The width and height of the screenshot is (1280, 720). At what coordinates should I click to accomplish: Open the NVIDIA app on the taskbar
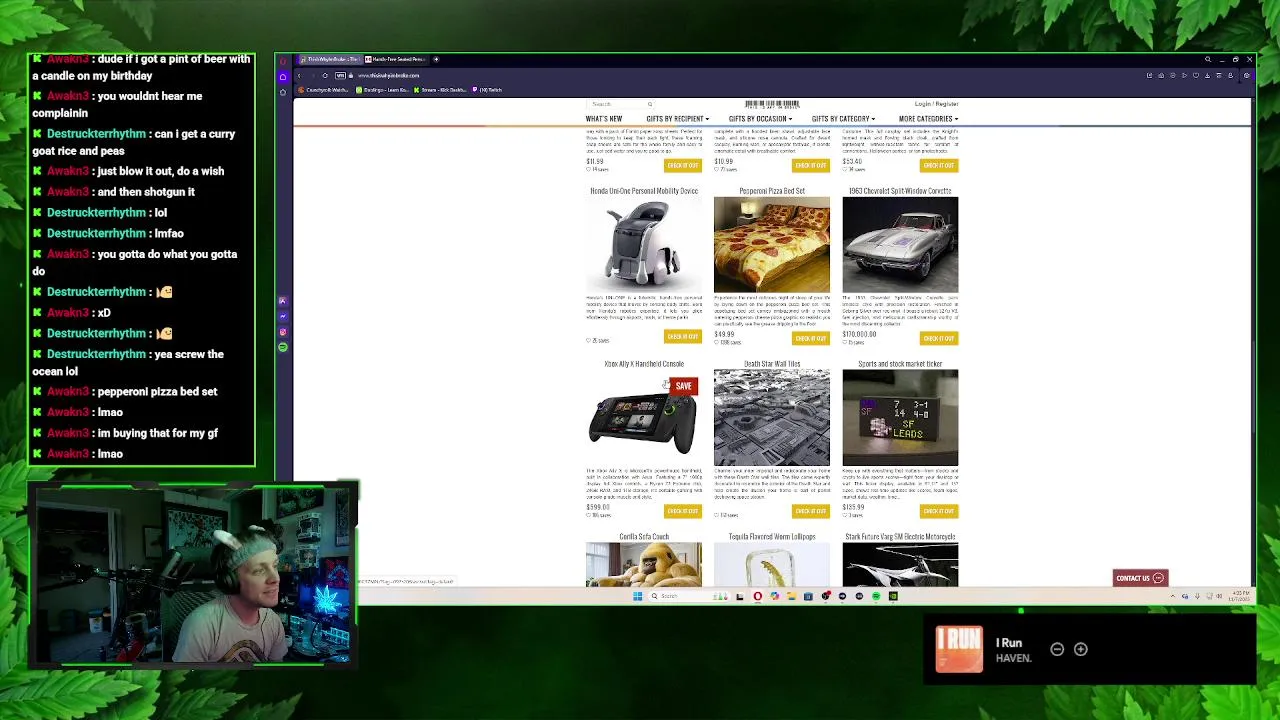pos(893,596)
